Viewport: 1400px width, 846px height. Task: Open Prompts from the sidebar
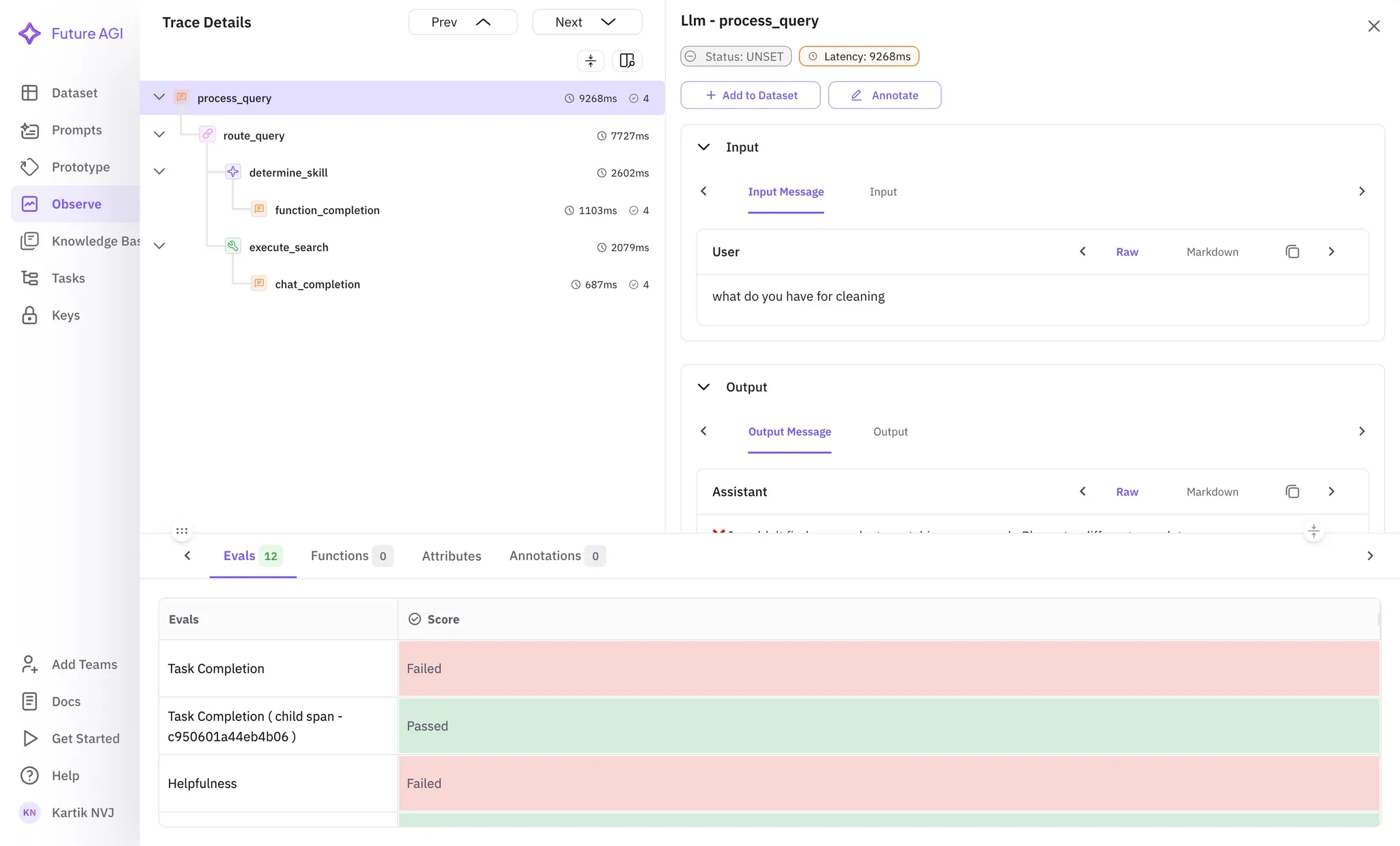click(x=76, y=130)
